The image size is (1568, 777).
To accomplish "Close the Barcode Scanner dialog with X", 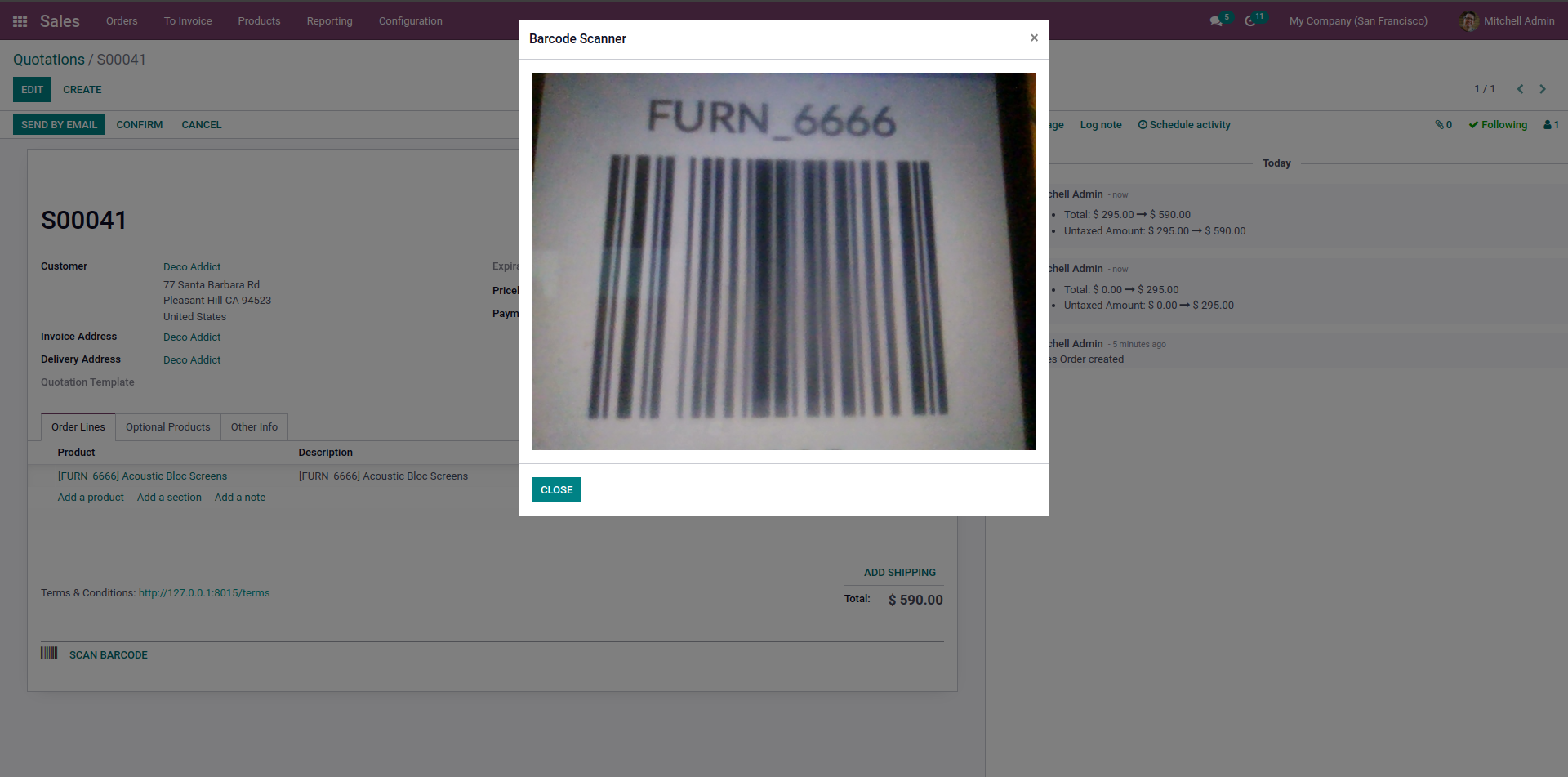I will [x=1034, y=38].
